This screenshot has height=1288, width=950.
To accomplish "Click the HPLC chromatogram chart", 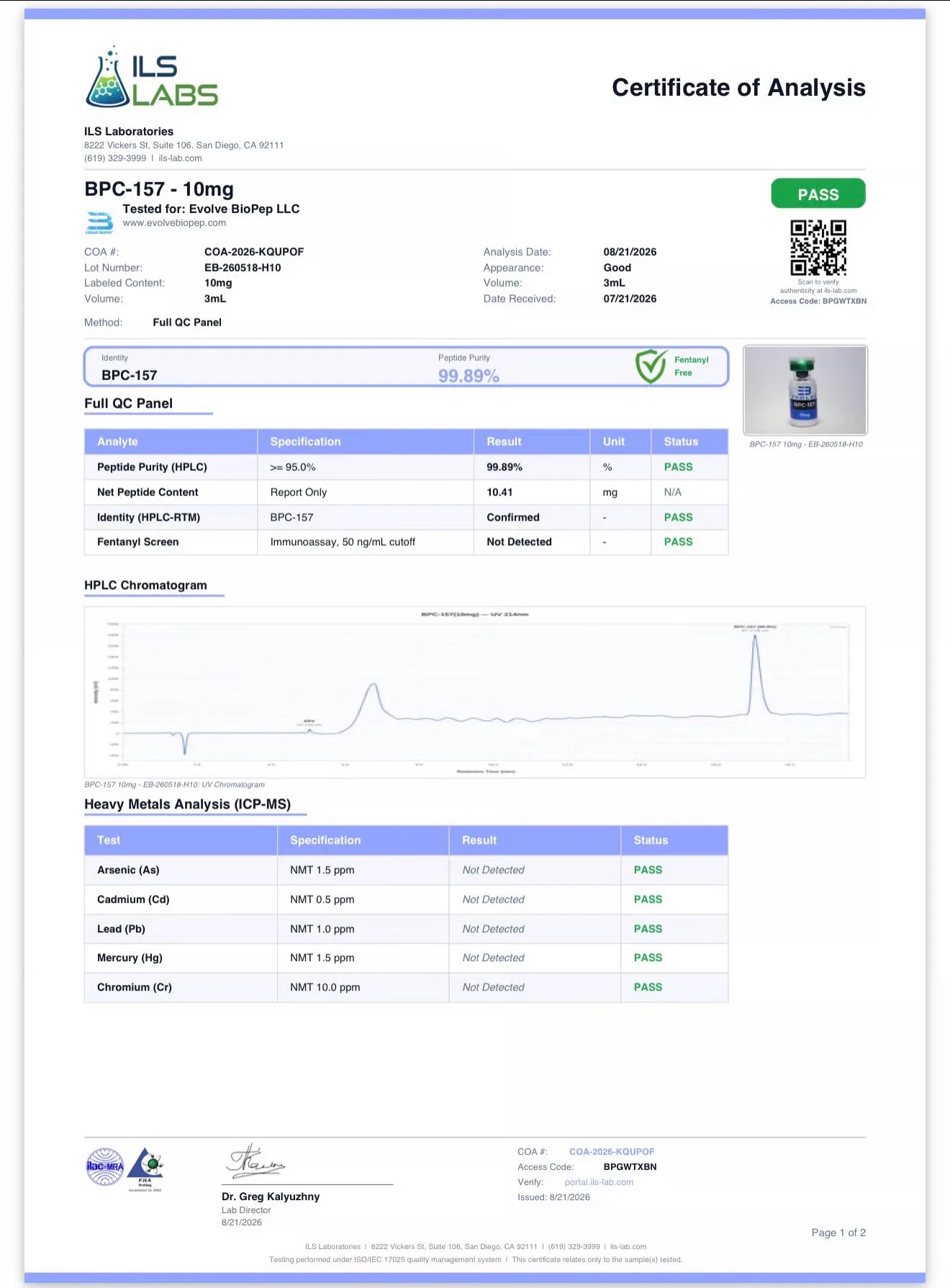I will click(475, 692).
